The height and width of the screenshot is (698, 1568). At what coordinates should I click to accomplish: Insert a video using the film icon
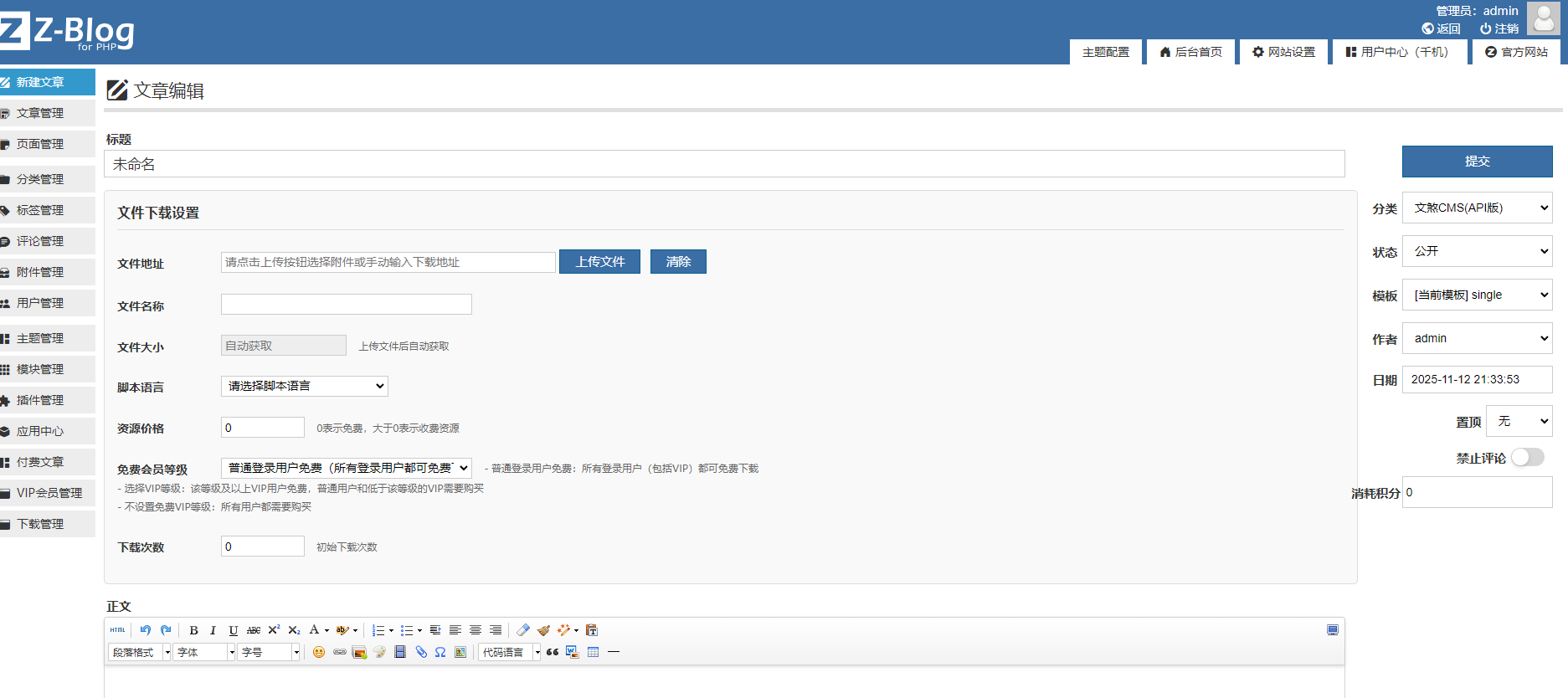400,652
